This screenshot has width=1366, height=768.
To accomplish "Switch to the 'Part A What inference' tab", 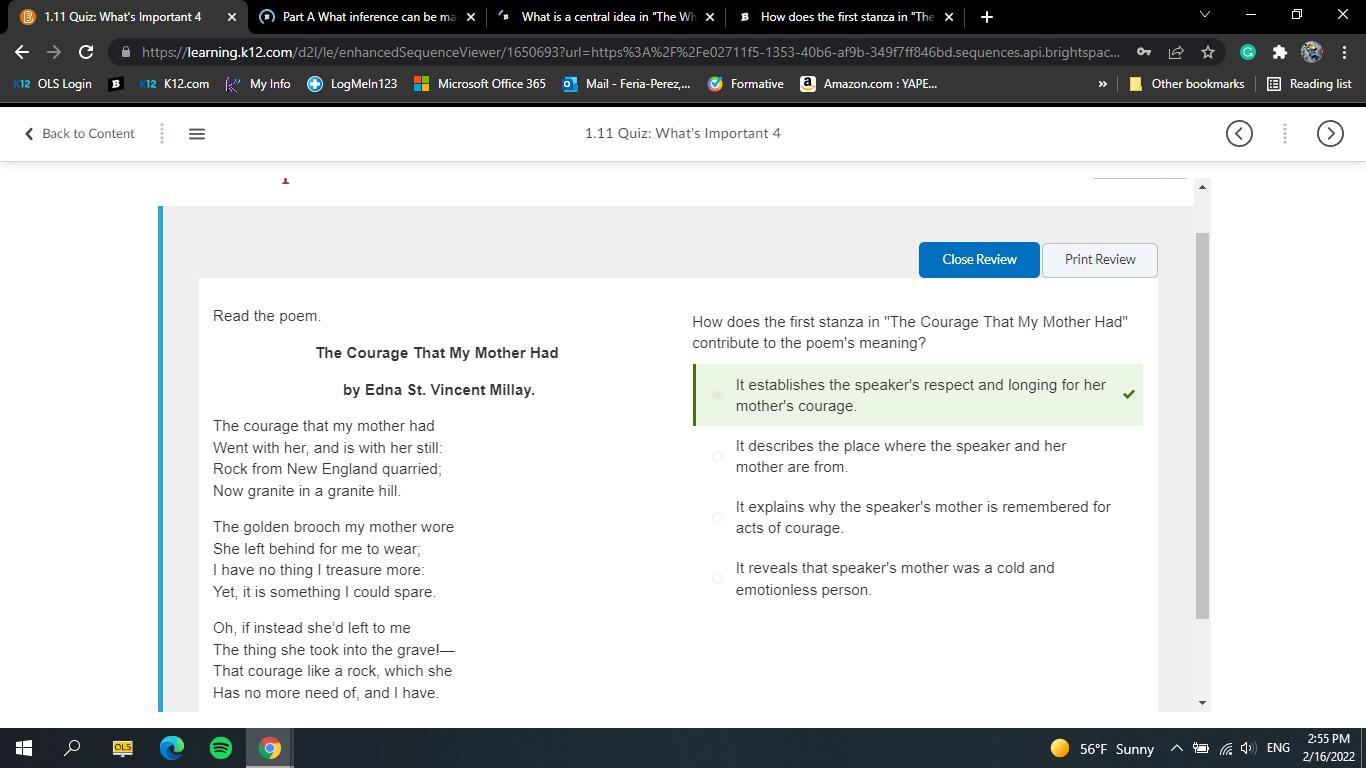I will [366, 17].
